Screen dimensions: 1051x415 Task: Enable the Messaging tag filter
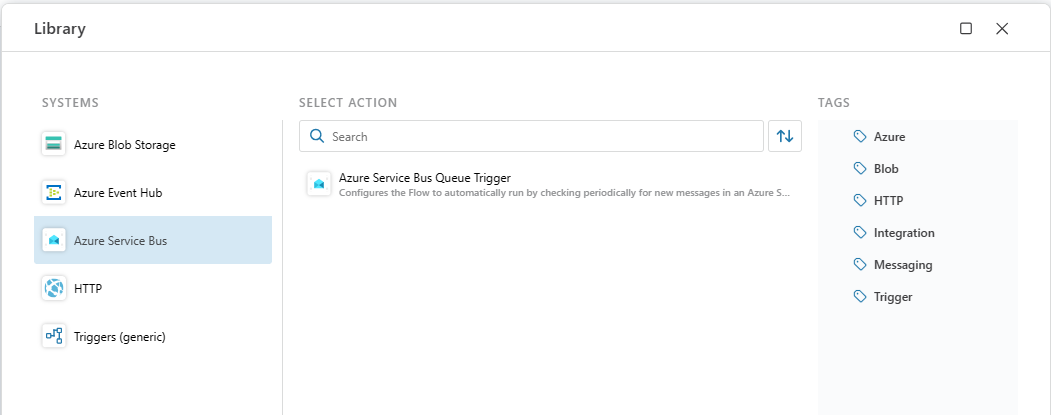(x=902, y=264)
